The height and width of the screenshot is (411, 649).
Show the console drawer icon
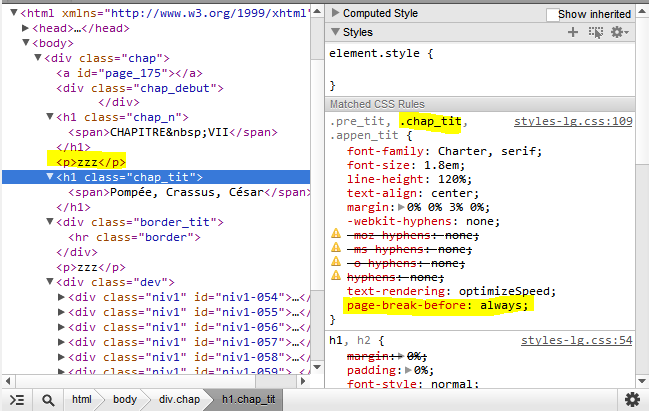17,400
